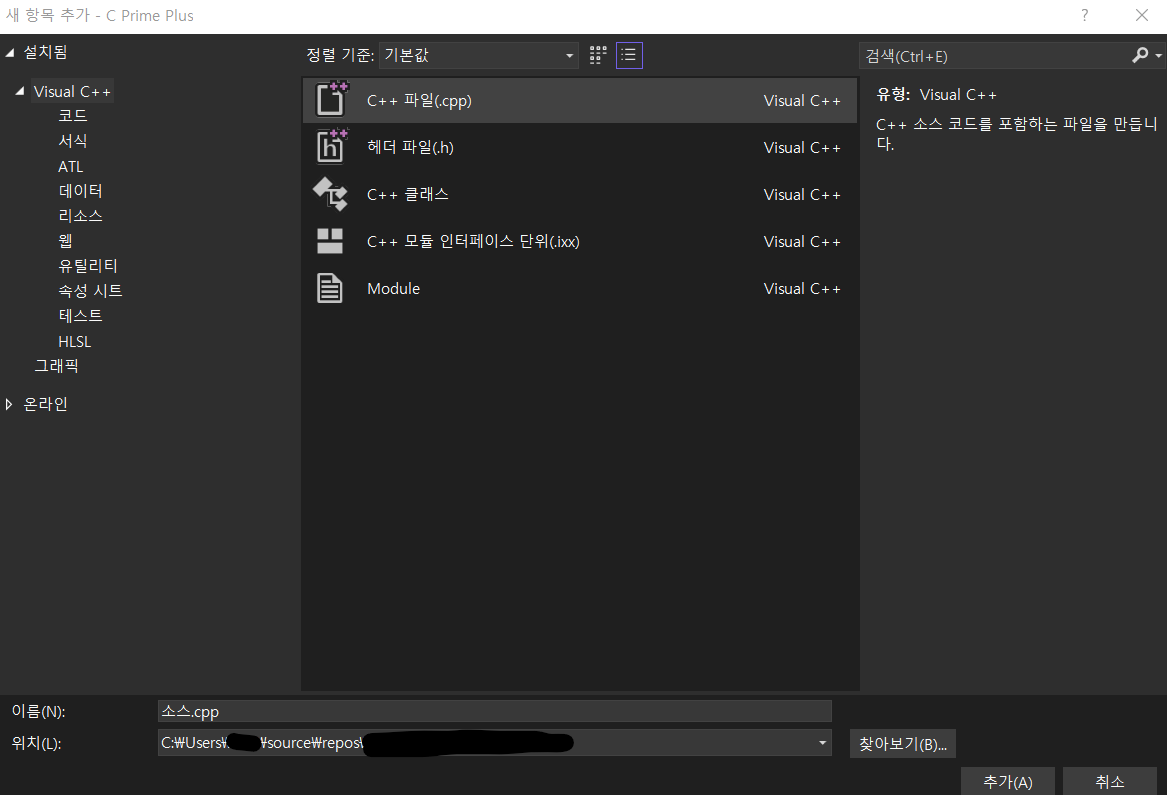Open the search options dropdown arrow
Image resolution: width=1167 pixels, height=795 pixels.
point(1158,56)
